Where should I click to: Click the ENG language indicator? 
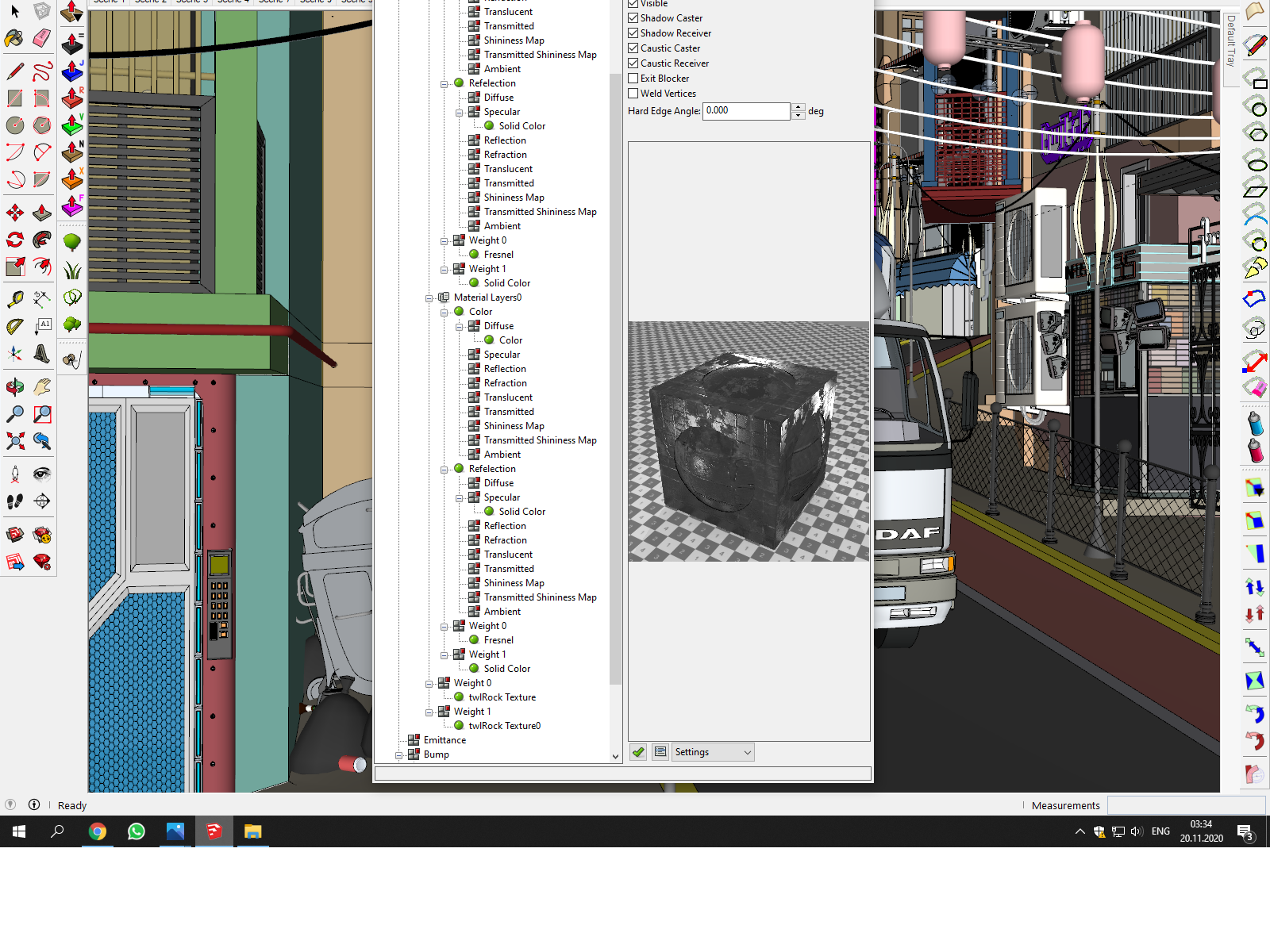point(1160,831)
